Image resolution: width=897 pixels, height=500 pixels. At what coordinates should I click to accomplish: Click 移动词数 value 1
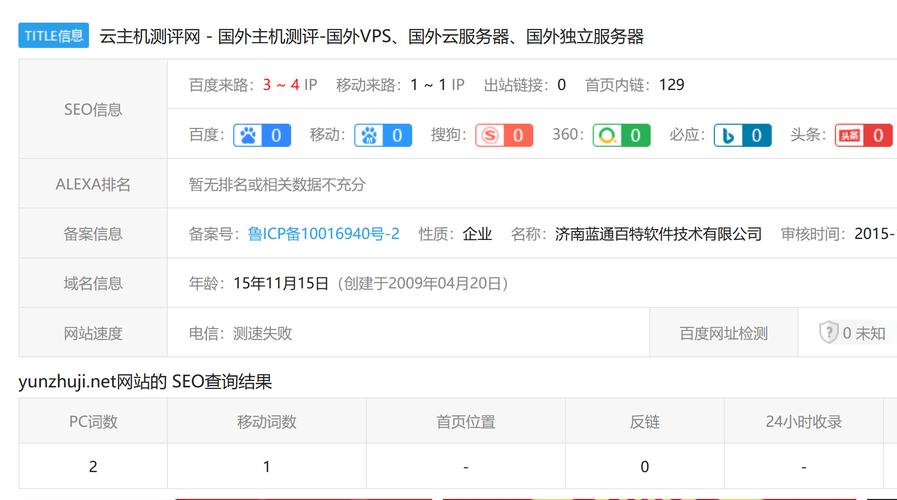click(x=267, y=467)
